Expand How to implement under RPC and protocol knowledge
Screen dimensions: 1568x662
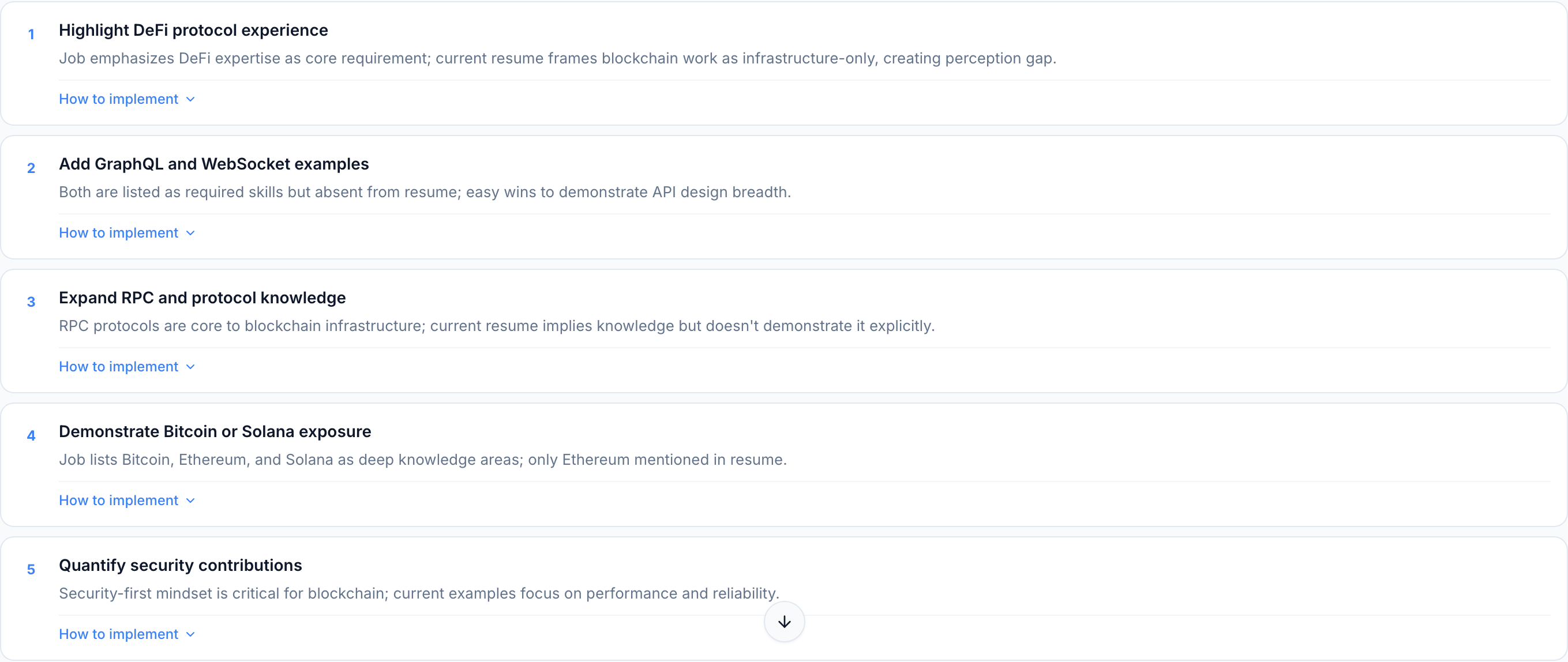[x=118, y=366]
